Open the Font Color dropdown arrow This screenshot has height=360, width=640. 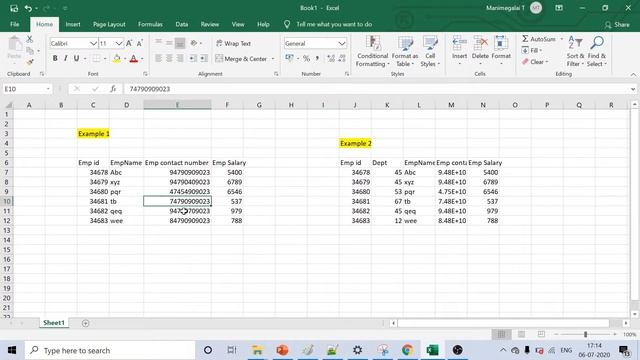(x=142, y=59)
